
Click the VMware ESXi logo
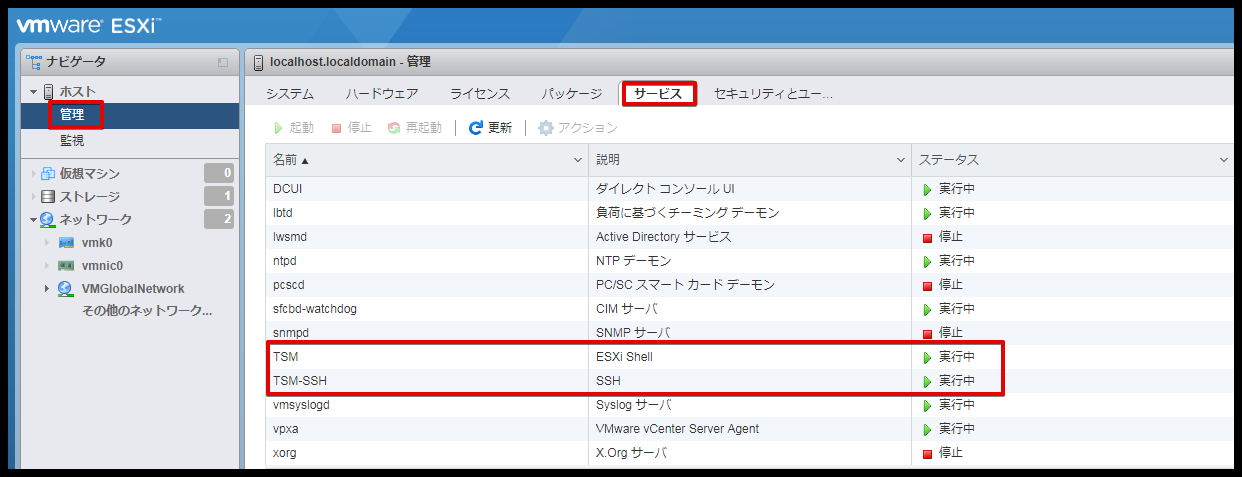90,24
